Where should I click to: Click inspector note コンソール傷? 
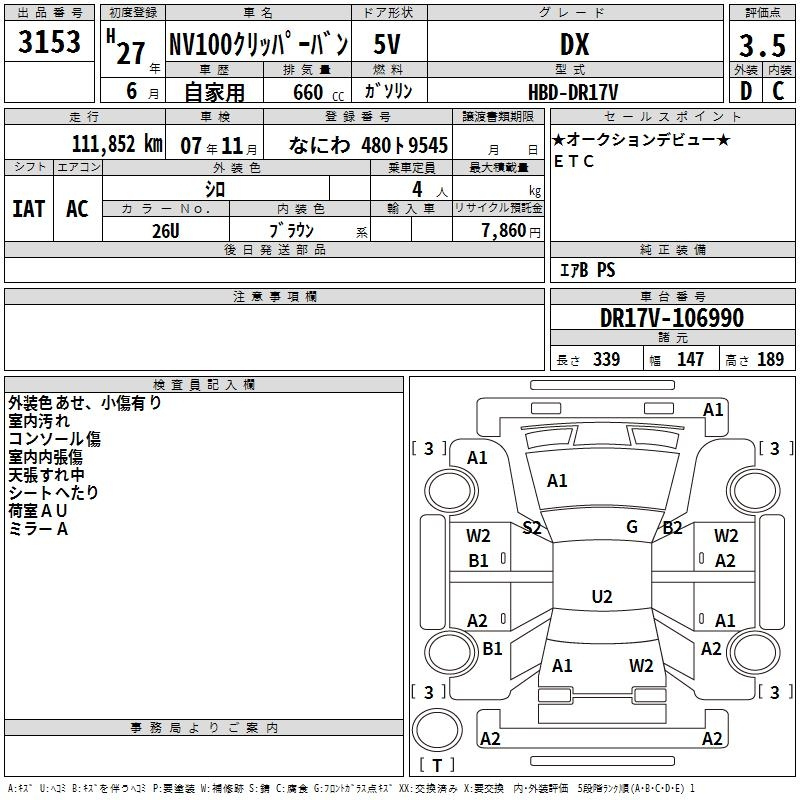pos(55,439)
